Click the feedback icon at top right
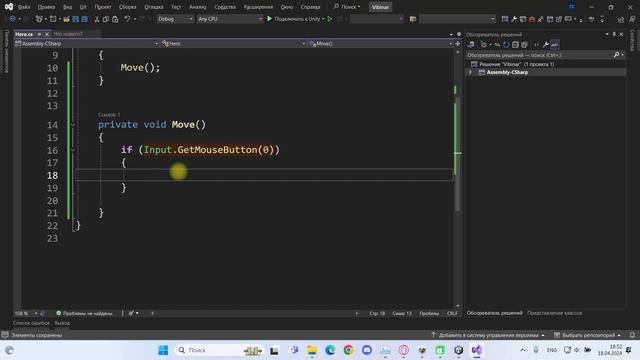Screen dimensions: 640x360 click(x=632, y=19)
